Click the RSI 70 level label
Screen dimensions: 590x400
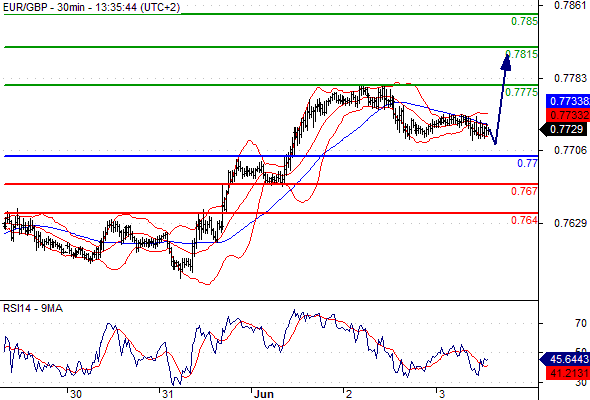point(581,323)
